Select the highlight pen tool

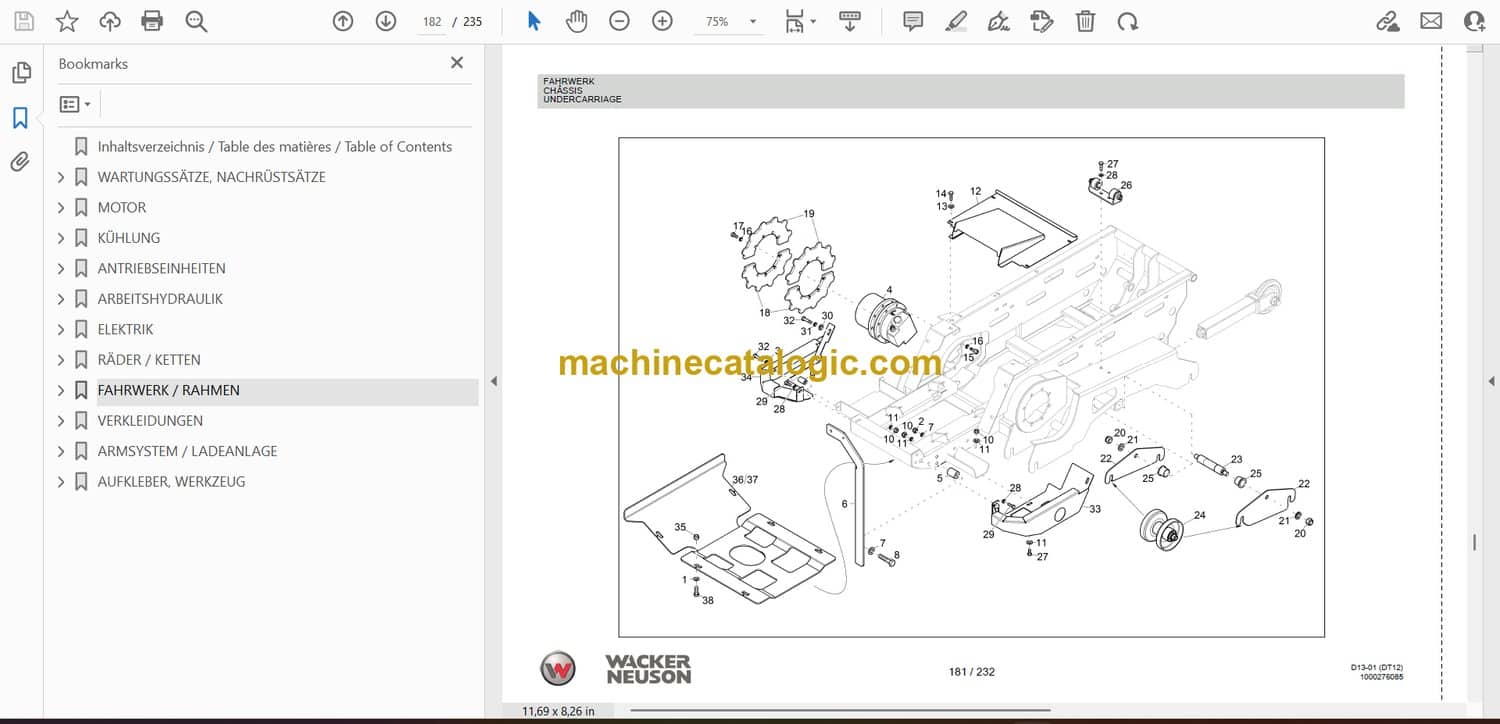point(956,21)
